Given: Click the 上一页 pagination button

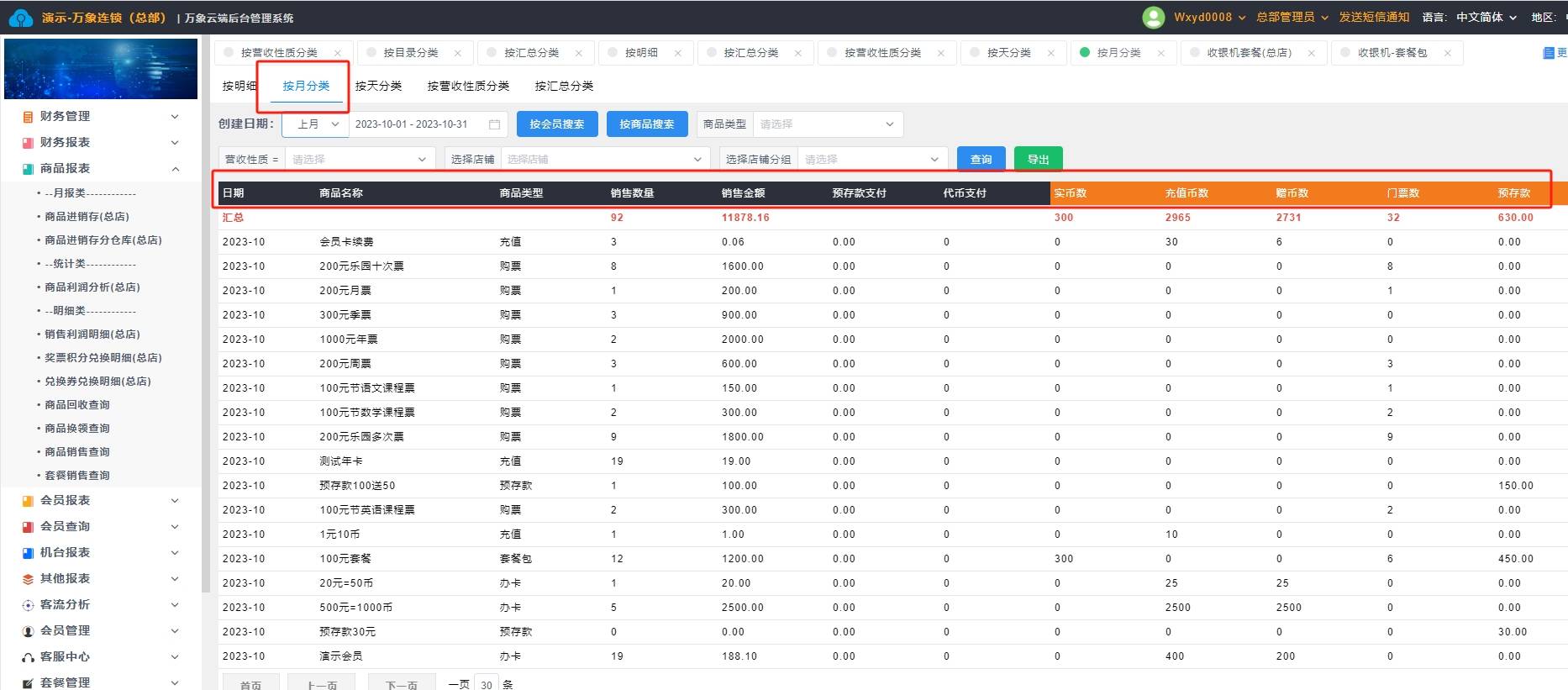Looking at the screenshot, I should [322, 684].
